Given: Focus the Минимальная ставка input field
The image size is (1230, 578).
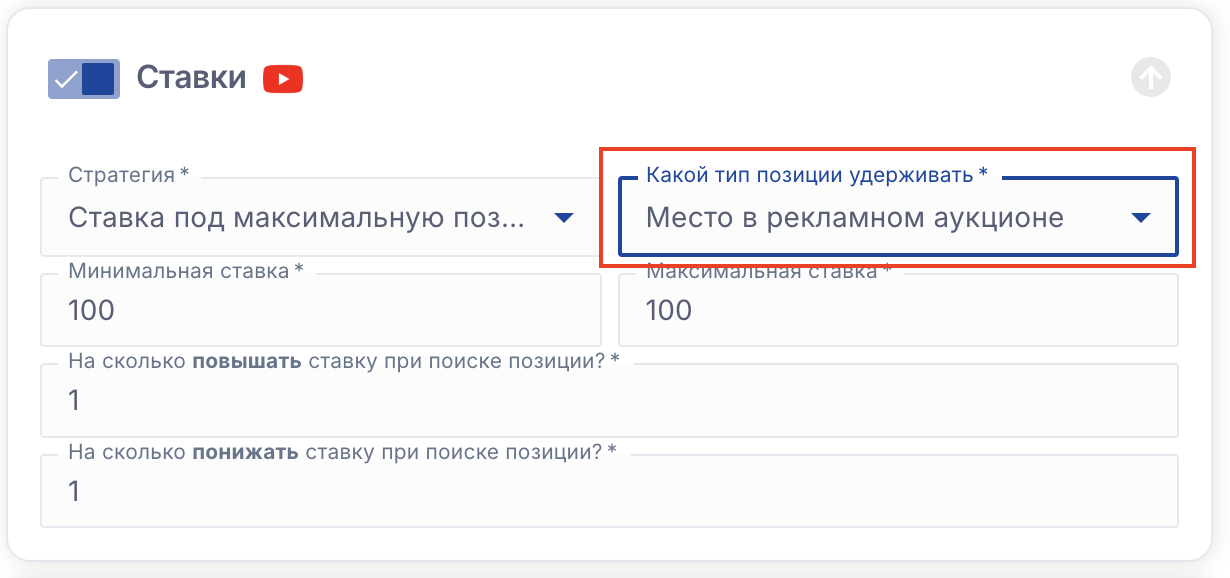Looking at the screenshot, I should coord(320,311).
